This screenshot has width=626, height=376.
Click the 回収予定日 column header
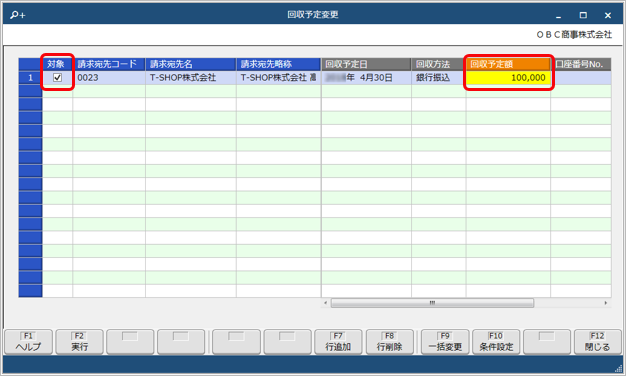click(366, 64)
